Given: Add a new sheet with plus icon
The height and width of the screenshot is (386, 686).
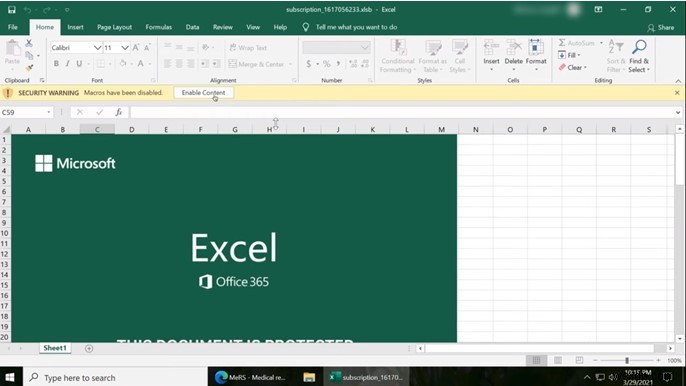Looking at the screenshot, I should (x=89, y=348).
